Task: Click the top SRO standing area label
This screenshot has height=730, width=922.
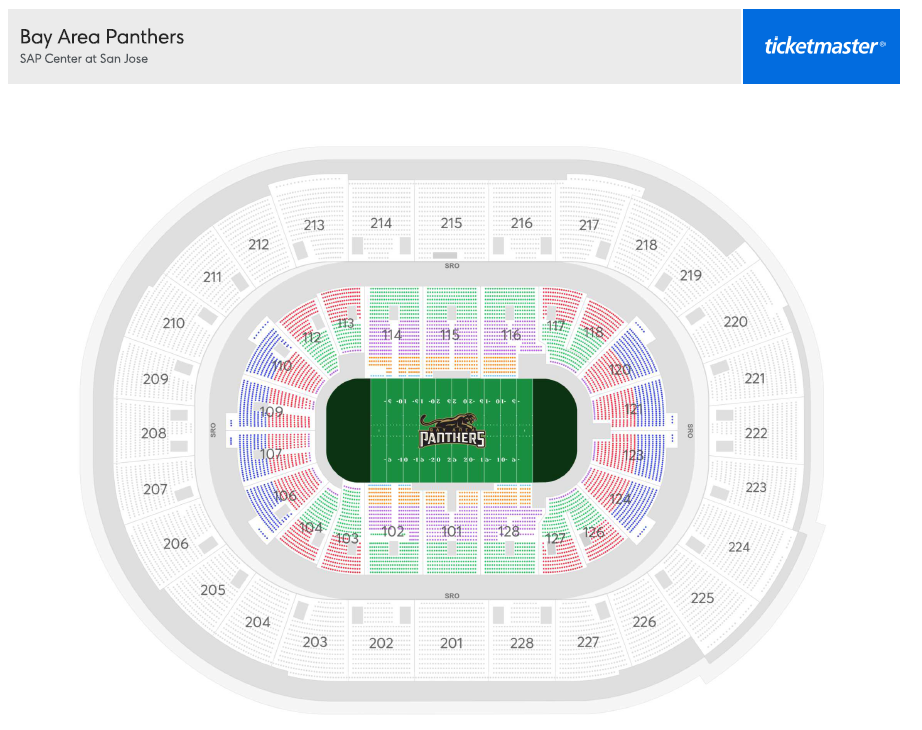Action: point(452,266)
